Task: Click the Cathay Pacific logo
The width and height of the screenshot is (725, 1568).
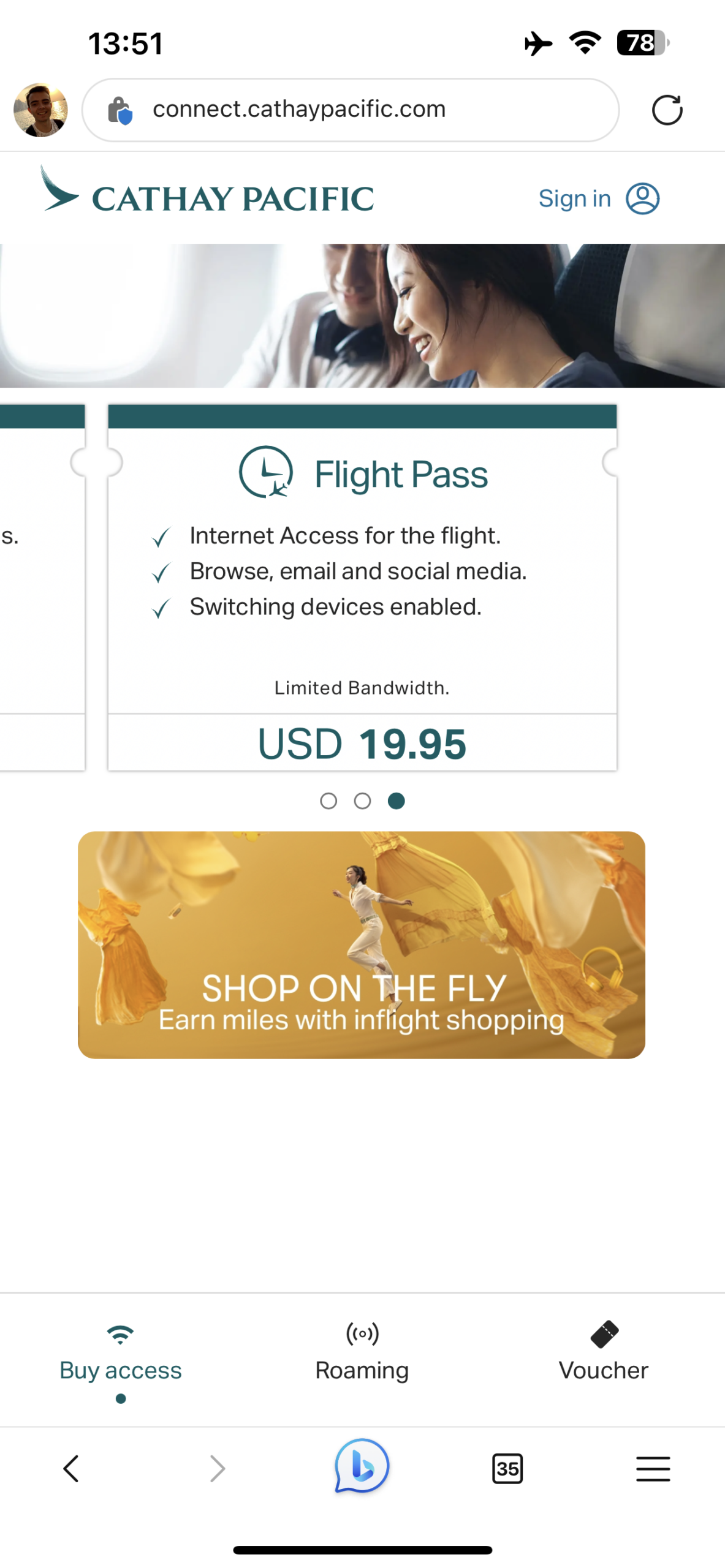Action: [207, 194]
